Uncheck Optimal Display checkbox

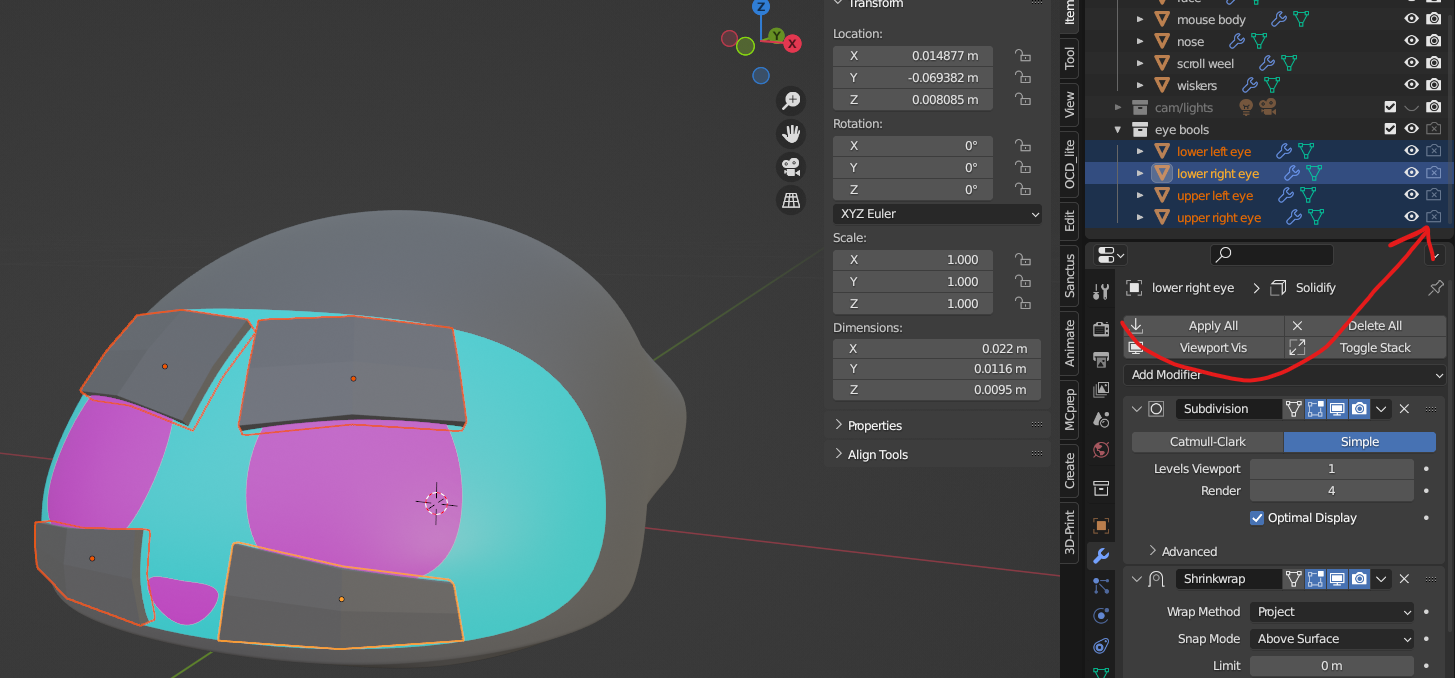[x=1257, y=518]
